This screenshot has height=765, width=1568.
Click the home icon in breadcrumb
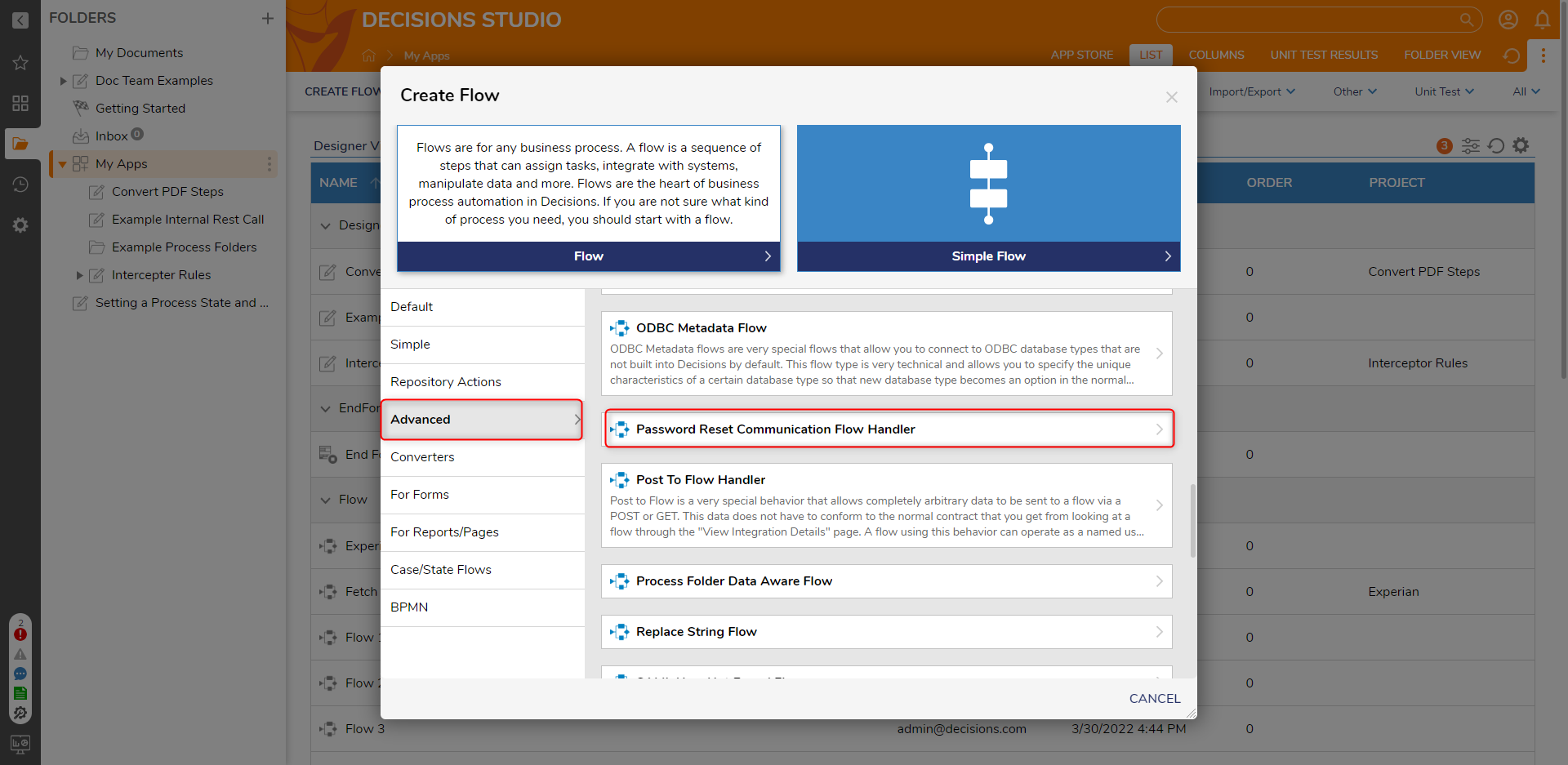coord(369,56)
